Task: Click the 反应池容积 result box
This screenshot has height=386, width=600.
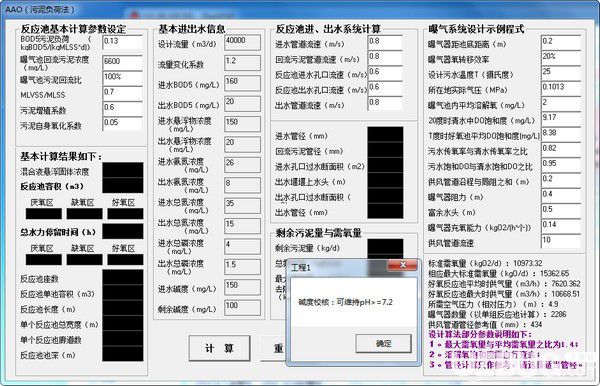Action: (123, 185)
